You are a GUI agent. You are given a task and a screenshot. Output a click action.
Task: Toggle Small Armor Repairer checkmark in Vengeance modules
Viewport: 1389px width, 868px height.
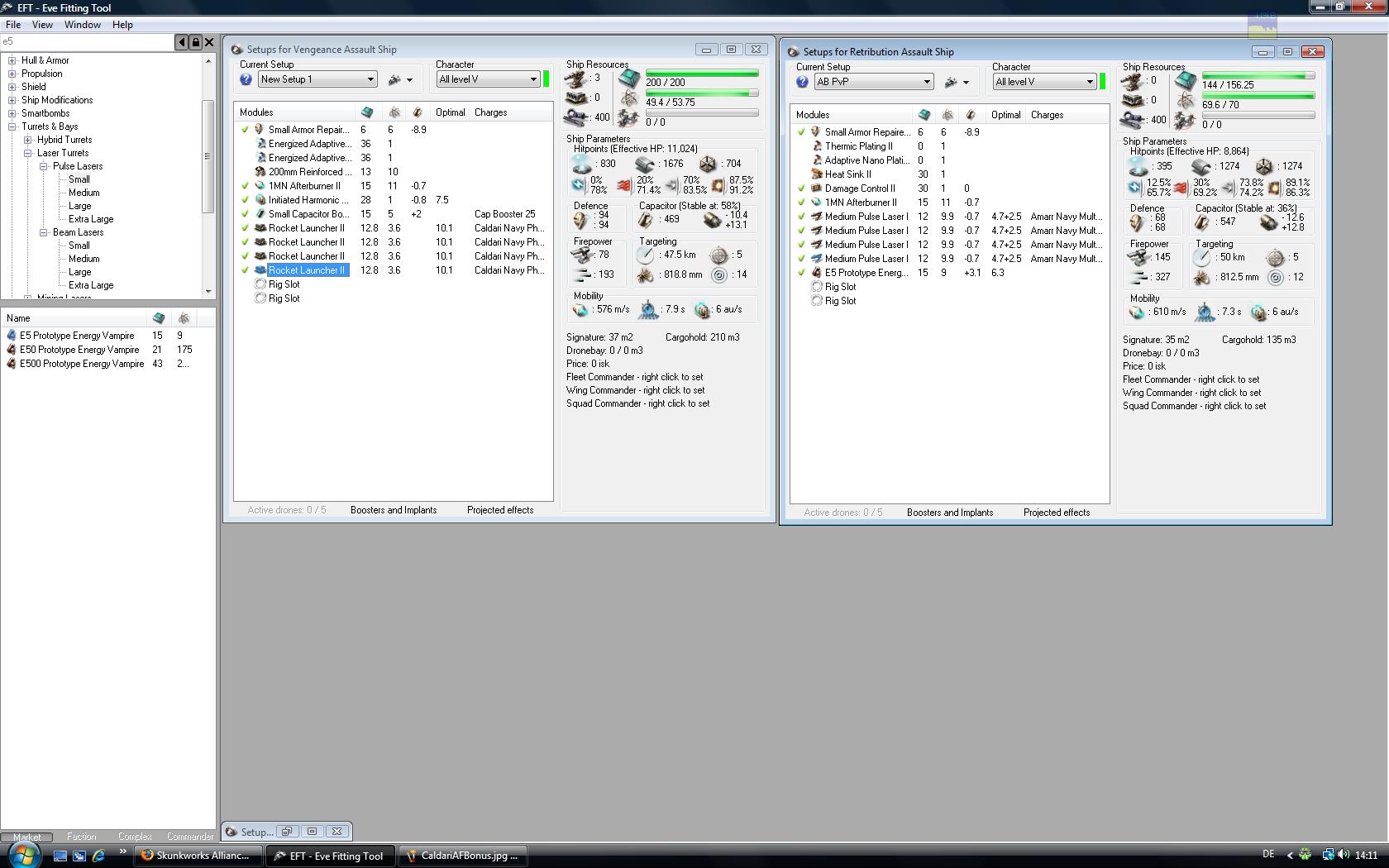pos(245,130)
